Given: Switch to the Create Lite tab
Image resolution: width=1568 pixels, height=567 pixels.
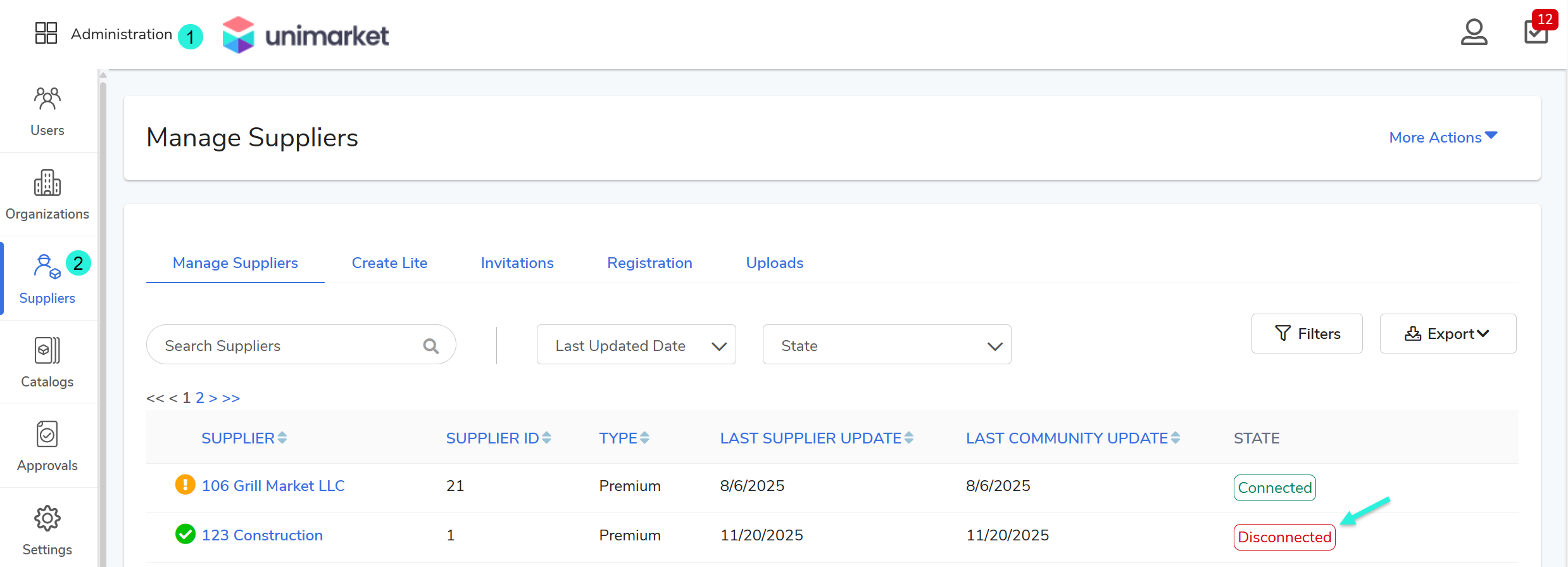Looking at the screenshot, I should [x=389, y=263].
